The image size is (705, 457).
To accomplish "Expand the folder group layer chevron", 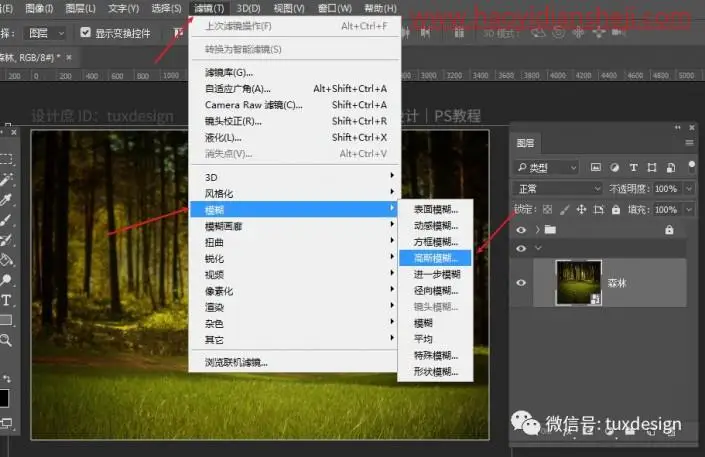I will pyautogui.click(x=538, y=230).
